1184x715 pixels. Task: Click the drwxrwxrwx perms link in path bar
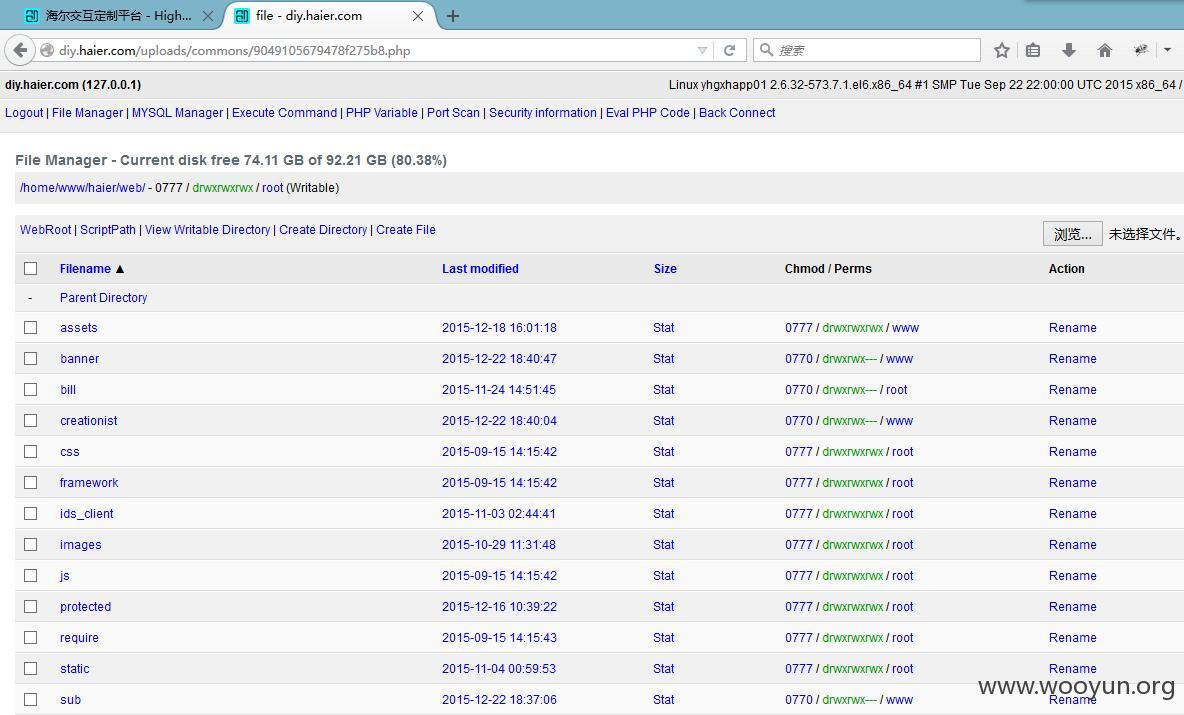223,187
